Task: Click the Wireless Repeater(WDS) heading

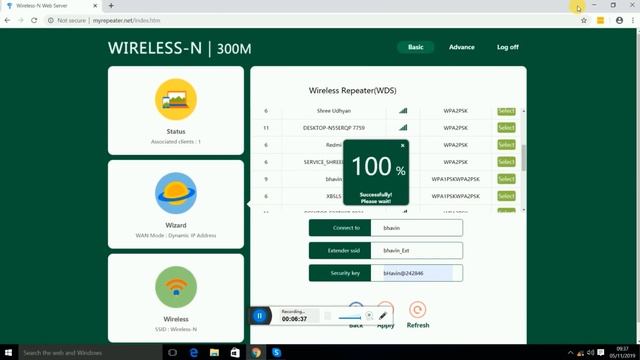Action: coord(352,91)
